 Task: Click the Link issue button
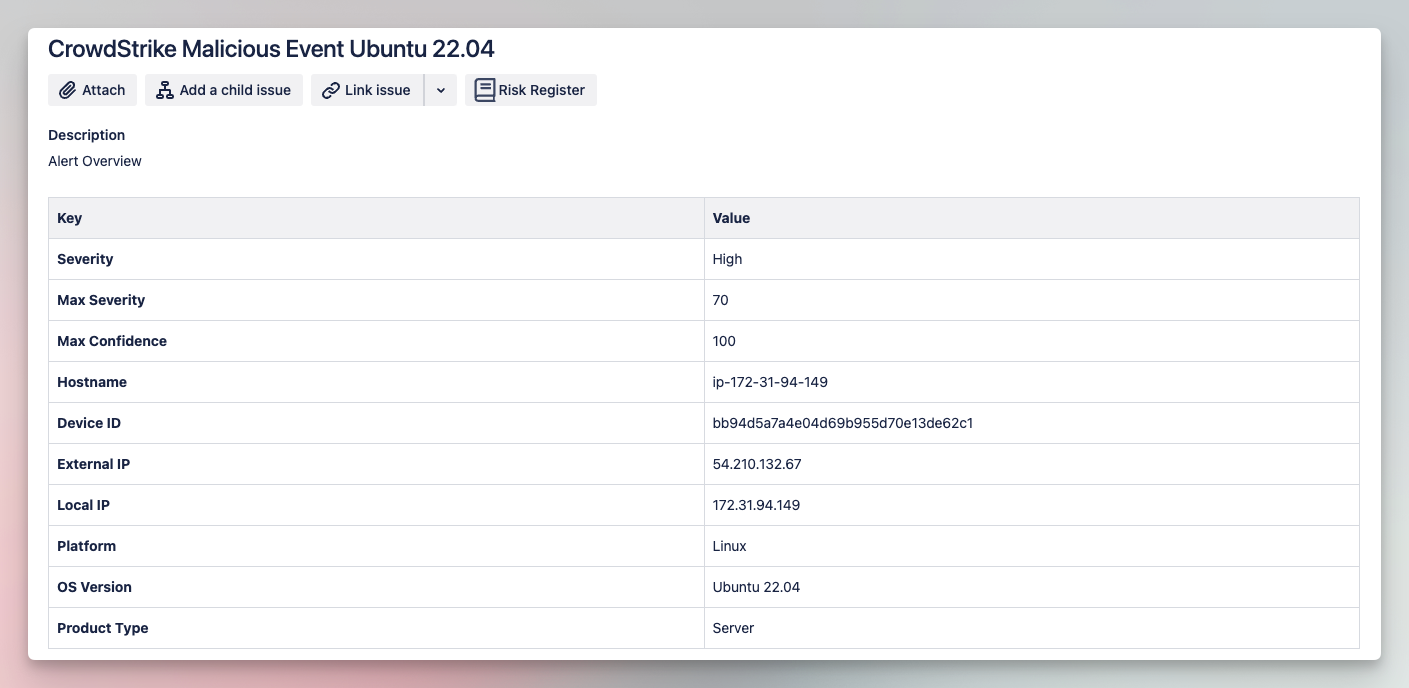click(367, 90)
